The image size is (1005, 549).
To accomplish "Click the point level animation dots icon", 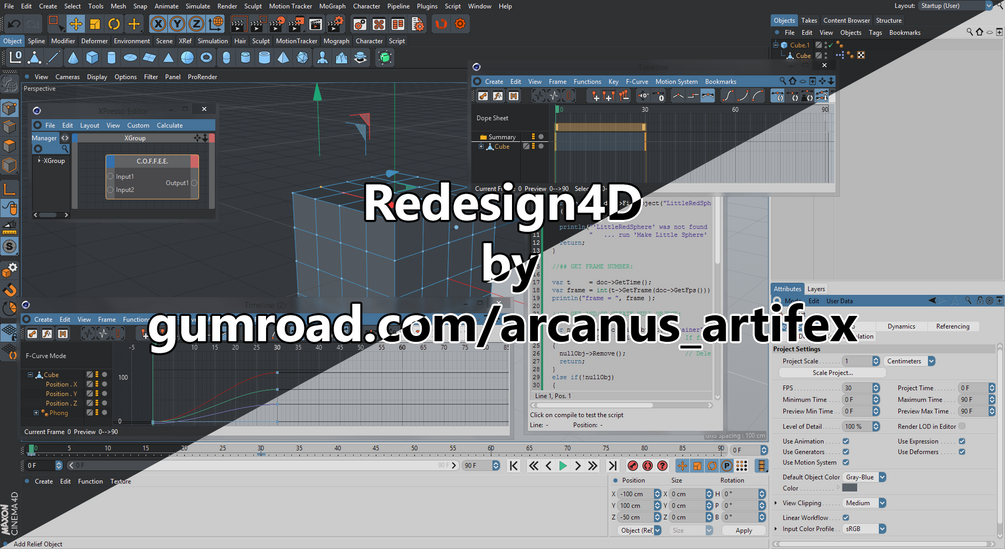I will click(x=742, y=466).
